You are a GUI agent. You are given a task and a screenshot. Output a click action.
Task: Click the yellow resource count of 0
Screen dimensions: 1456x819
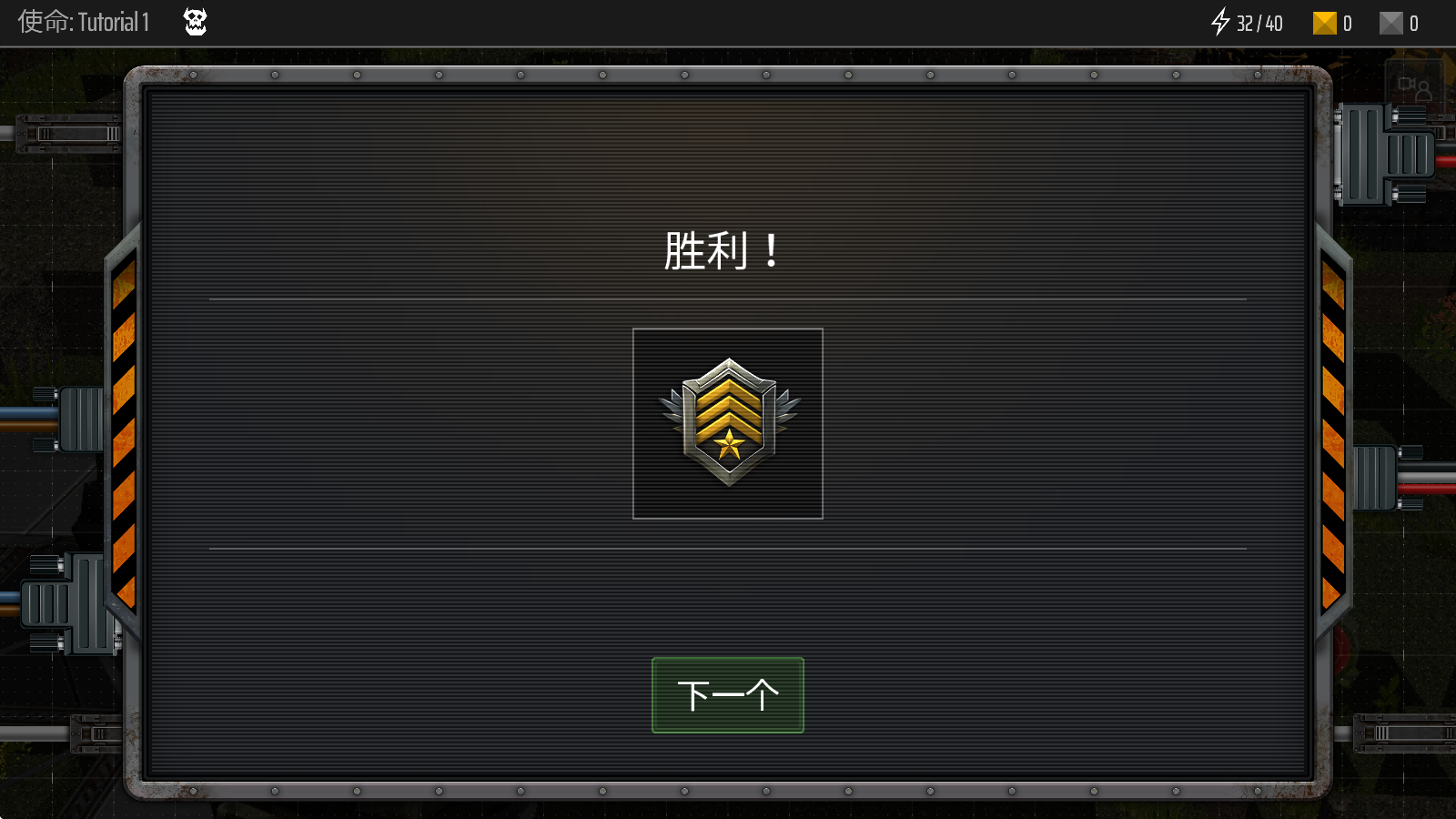click(x=1348, y=24)
